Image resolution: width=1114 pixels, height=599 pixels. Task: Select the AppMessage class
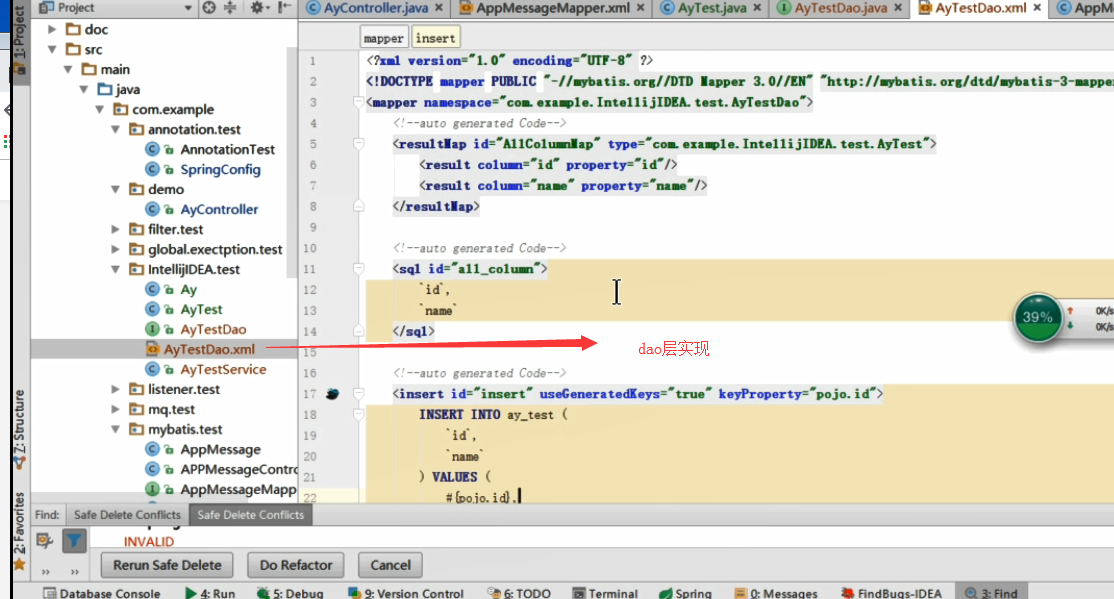click(x=220, y=449)
